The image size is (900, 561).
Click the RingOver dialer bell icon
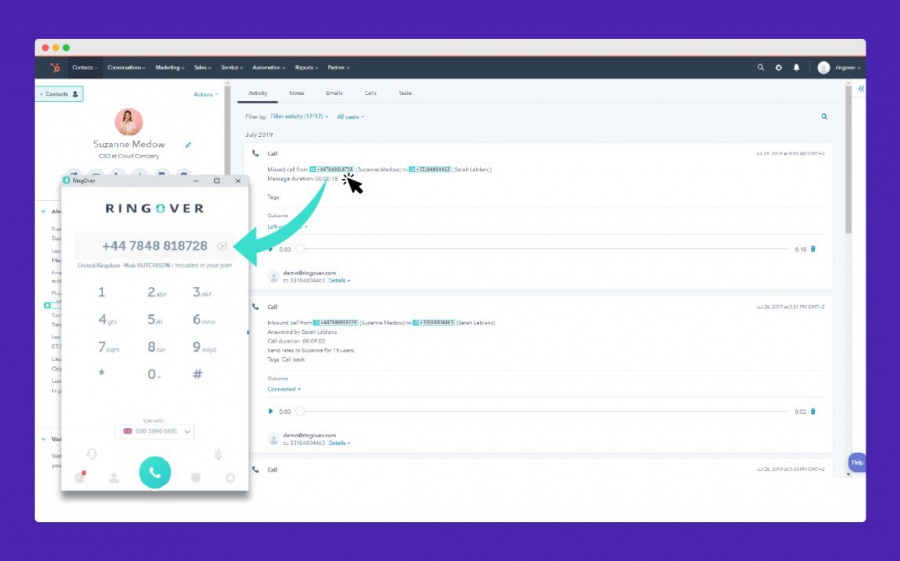click(218, 454)
